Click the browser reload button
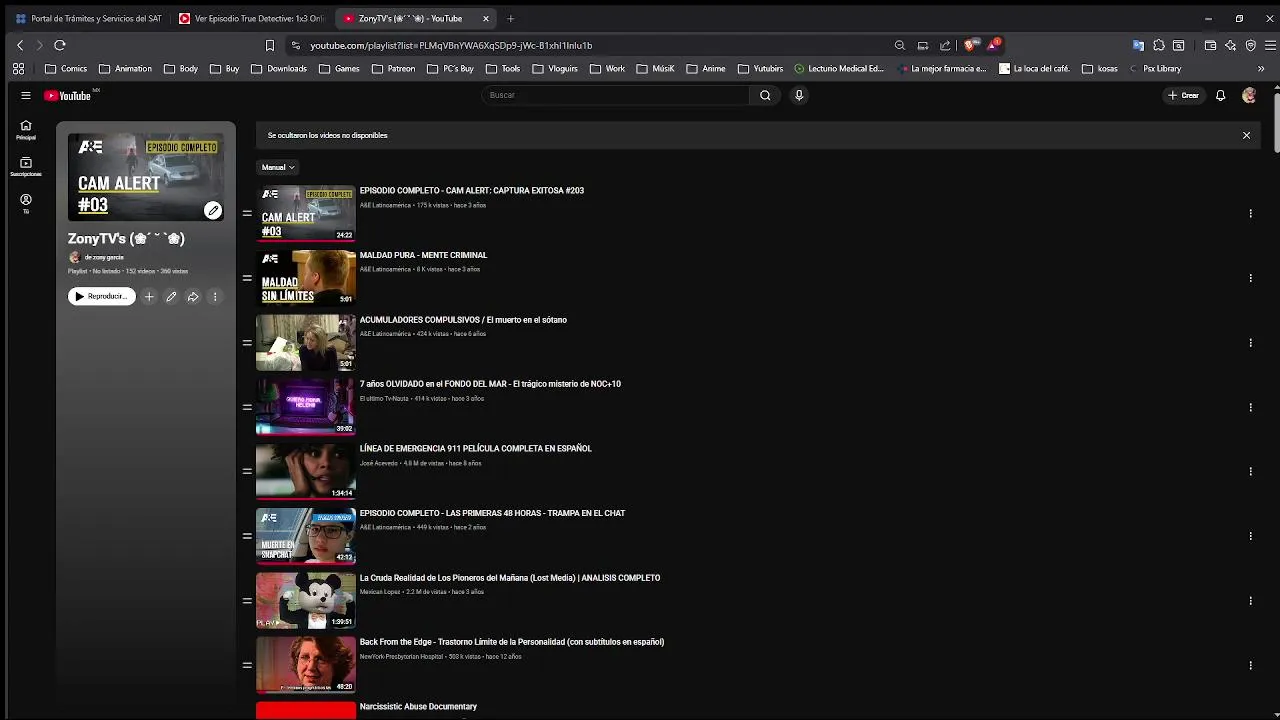This screenshot has height=720, width=1280. click(60, 45)
